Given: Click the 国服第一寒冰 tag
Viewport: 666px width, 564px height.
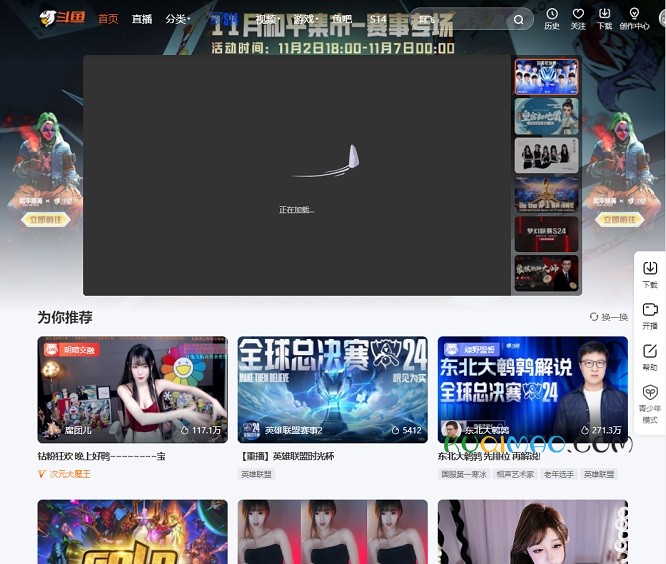Looking at the screenshot, I should coord(463,474).
